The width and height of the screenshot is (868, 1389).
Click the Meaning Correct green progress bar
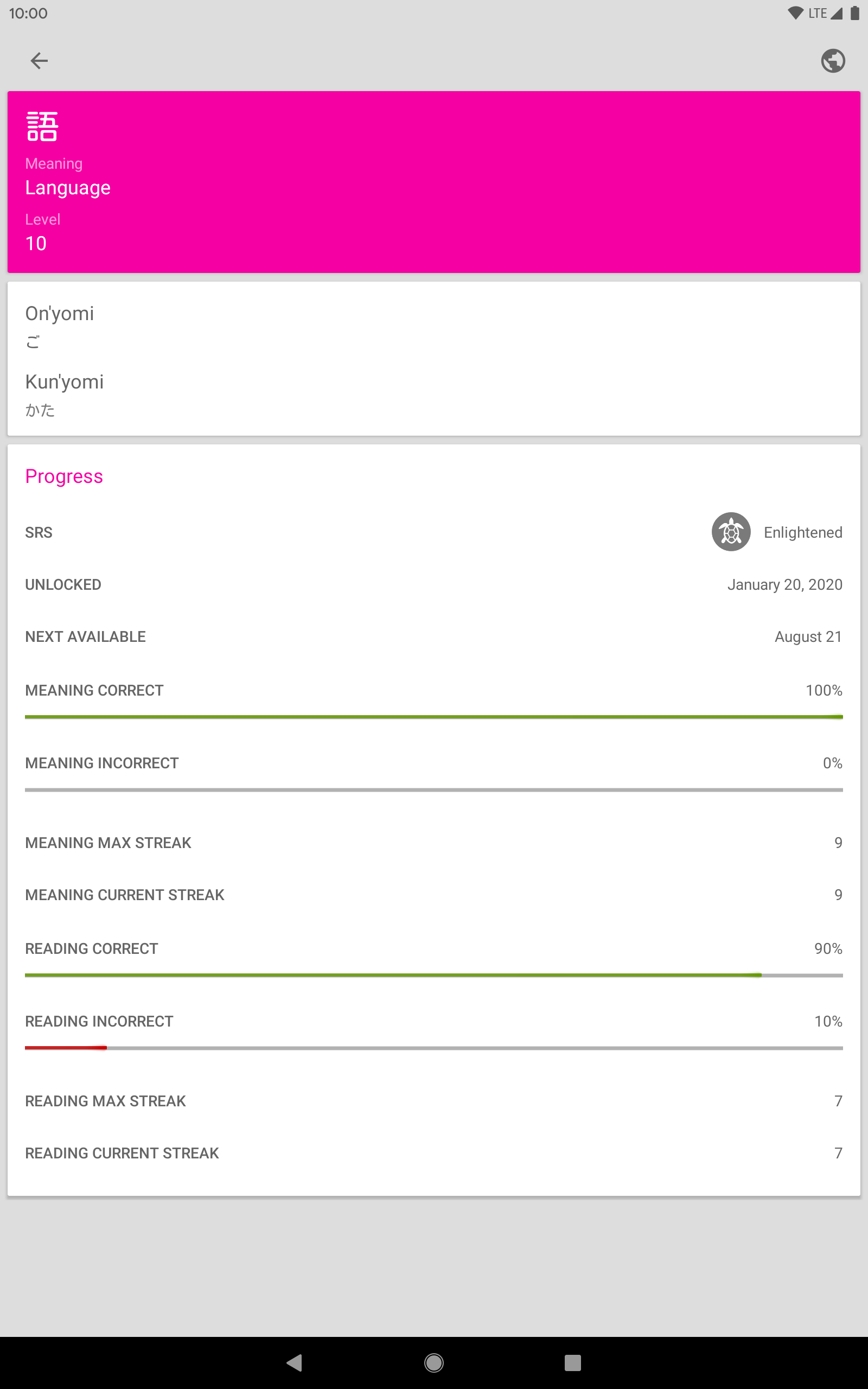coord(434,717)
